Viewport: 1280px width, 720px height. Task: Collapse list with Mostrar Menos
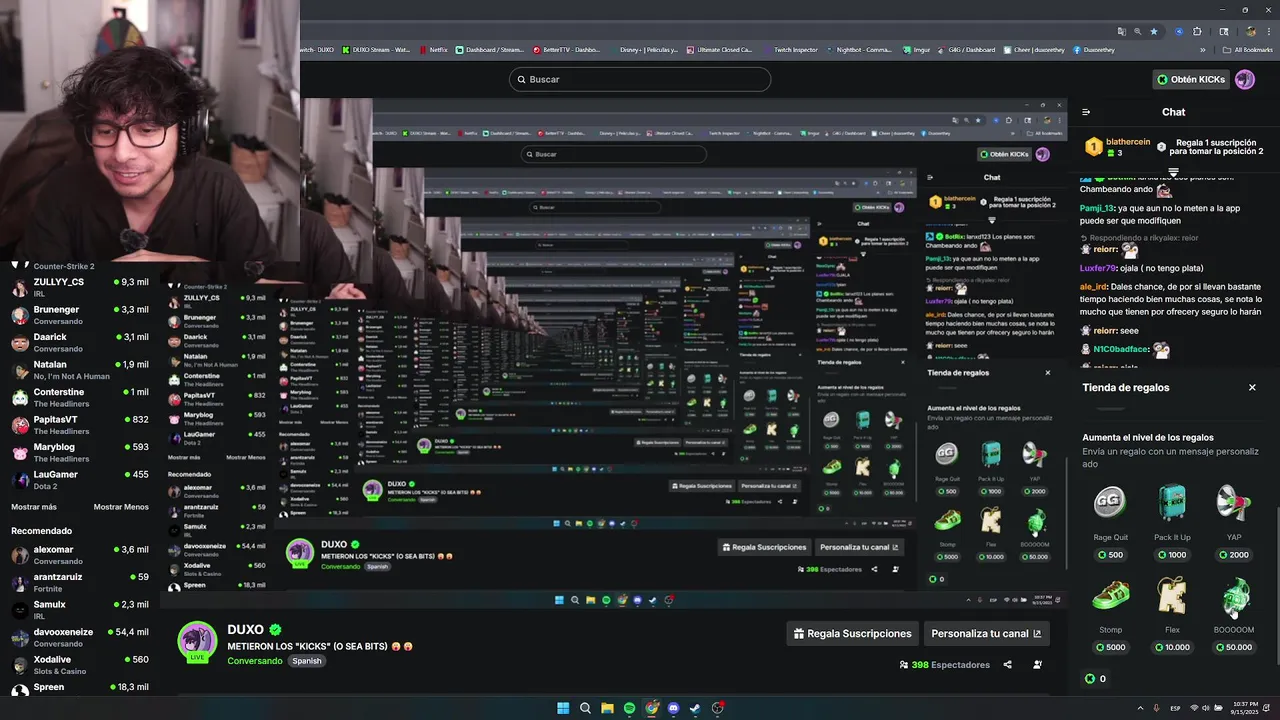click(121, 507)
